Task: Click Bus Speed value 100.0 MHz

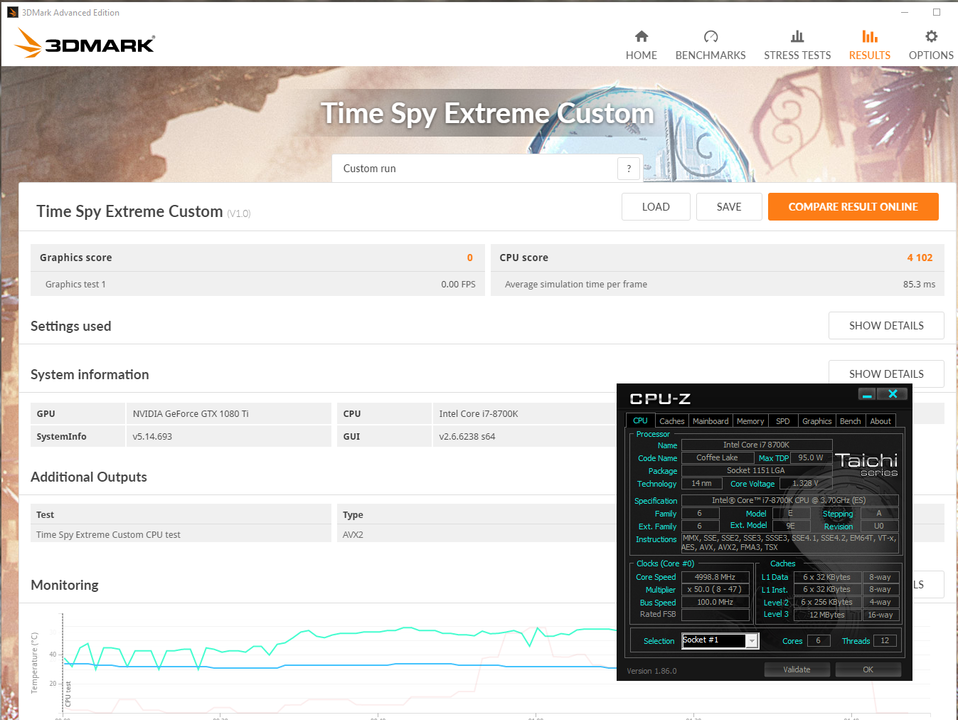Action: [x=715, y=602]
